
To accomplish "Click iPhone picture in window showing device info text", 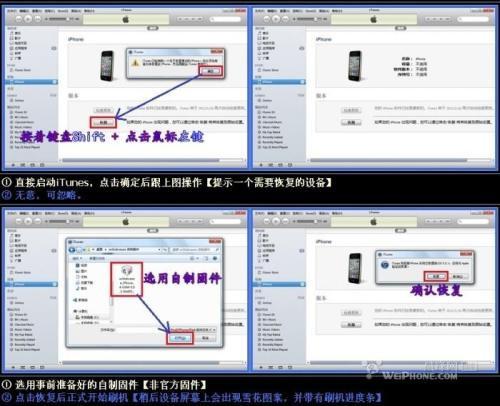I will tap(355, 65).
